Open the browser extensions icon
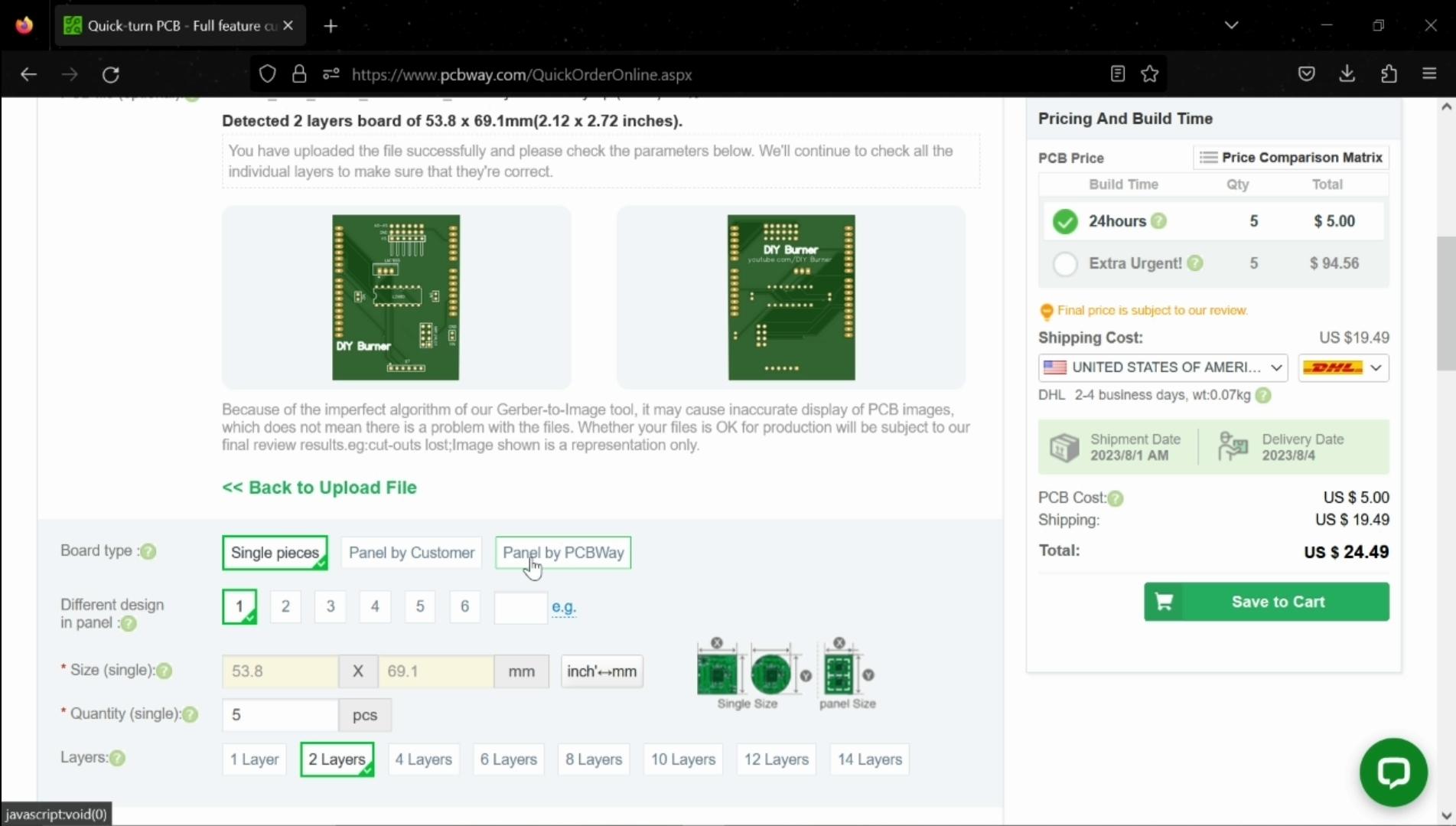1456x826 pixels. point(1389,73)
